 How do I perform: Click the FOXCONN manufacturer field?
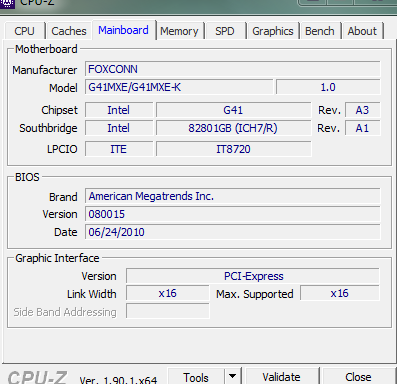(x=233, y=69)
